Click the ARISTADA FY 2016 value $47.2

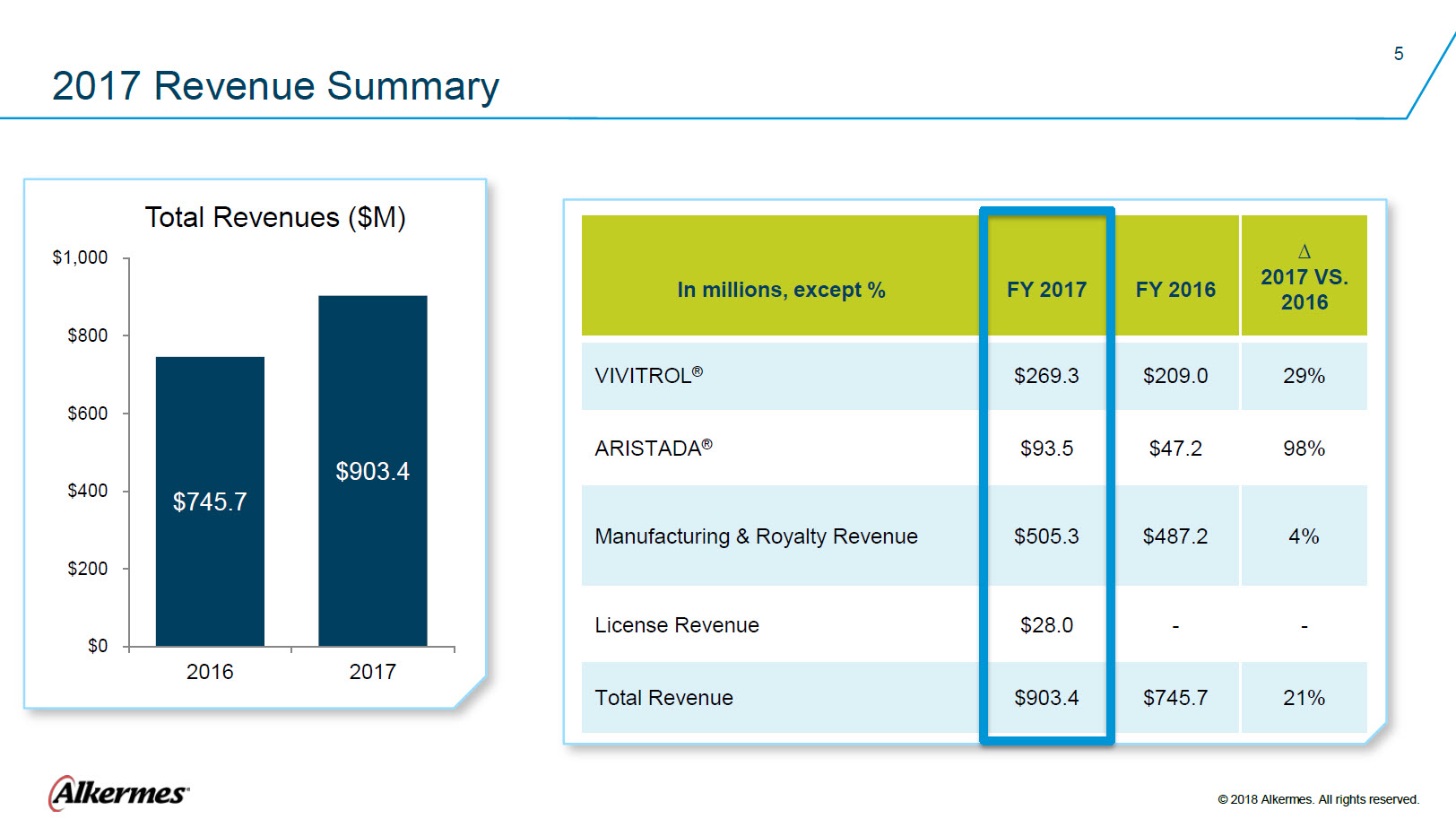point(1175,449)
